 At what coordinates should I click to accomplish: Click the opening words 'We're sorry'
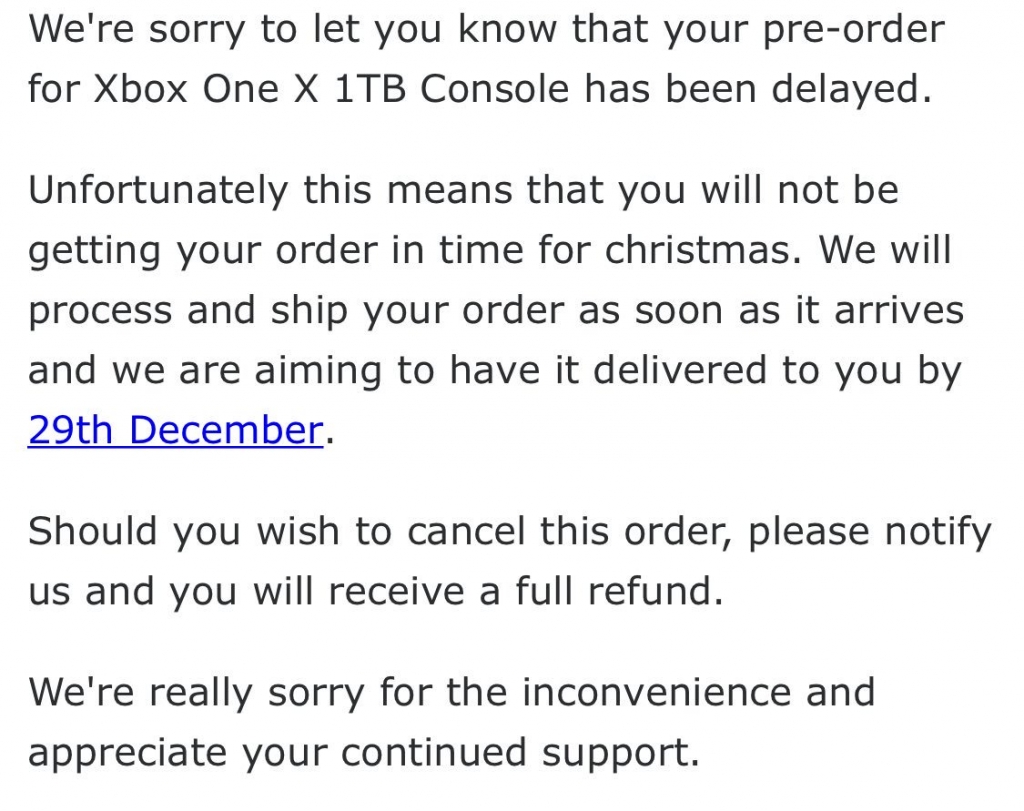[137, 30]
